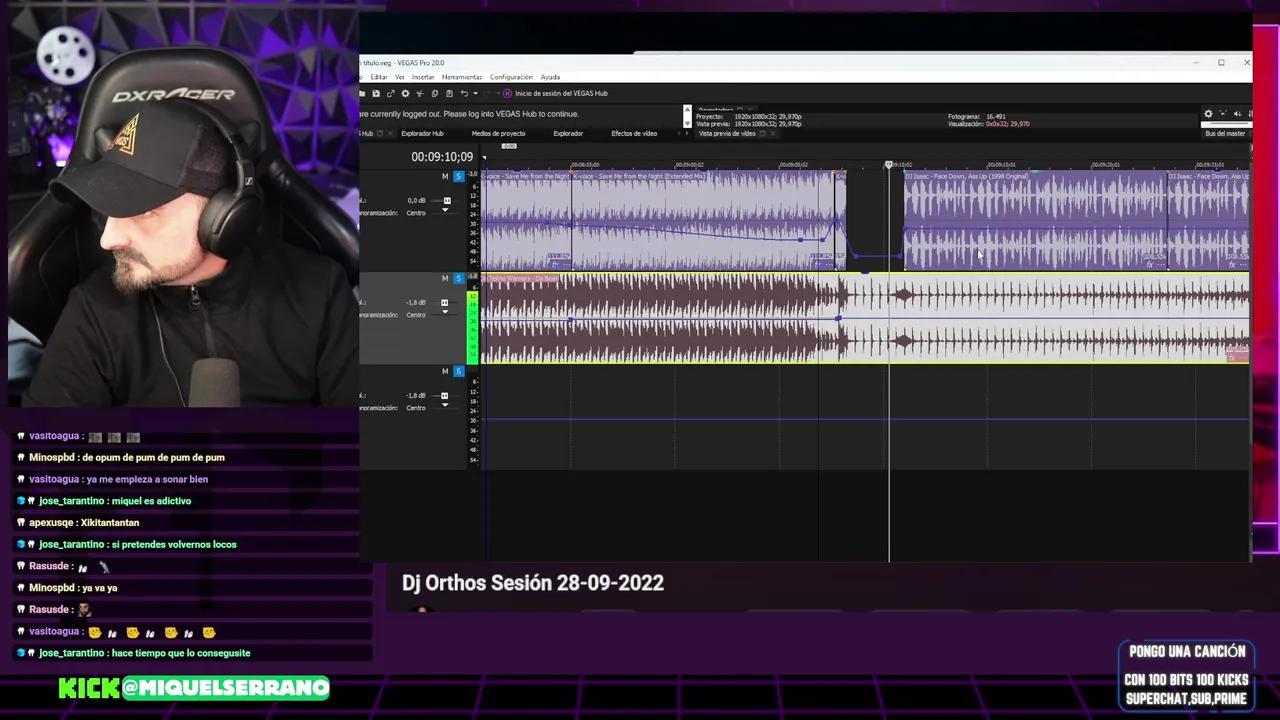The width and height of the screenshot is (1280, 720).
Task: Click the Save project toolbar icon
Action: click(x=376, y=93)
